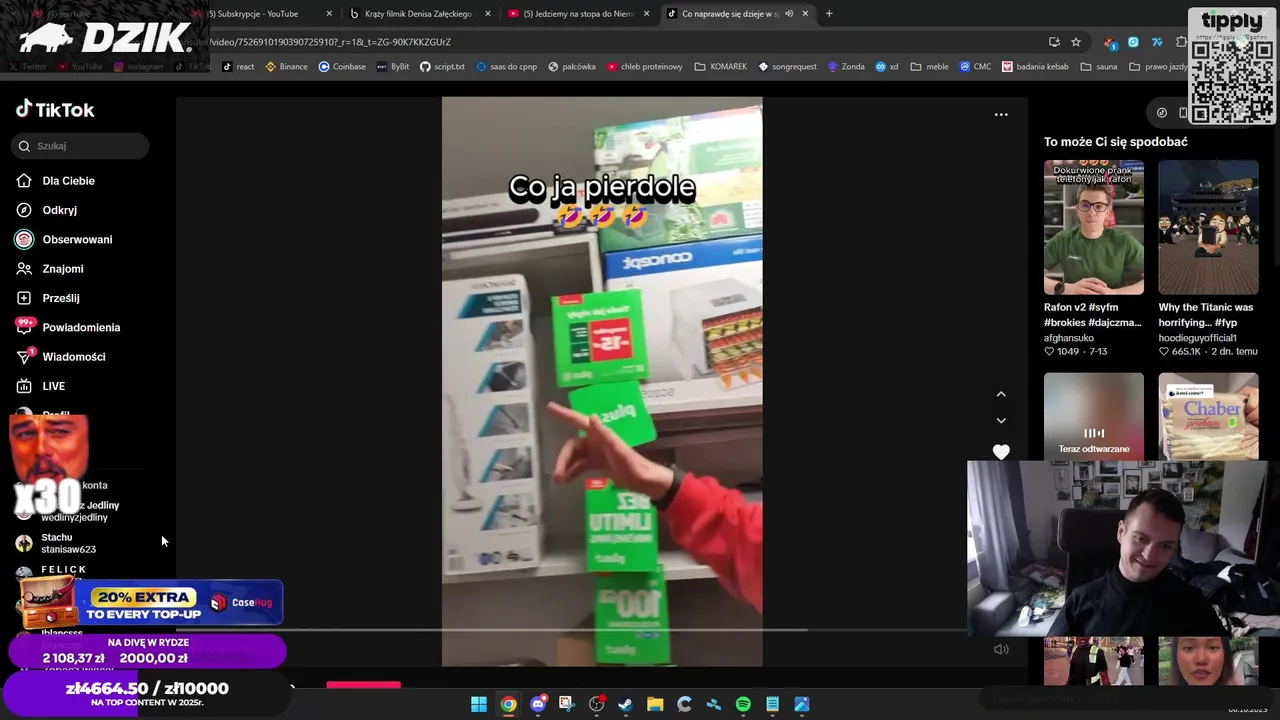Screen dimensions: 1280x720
Task: Click the CaseHug 20% extra banner
Action: pyautogui.click(x=152, y=603)
